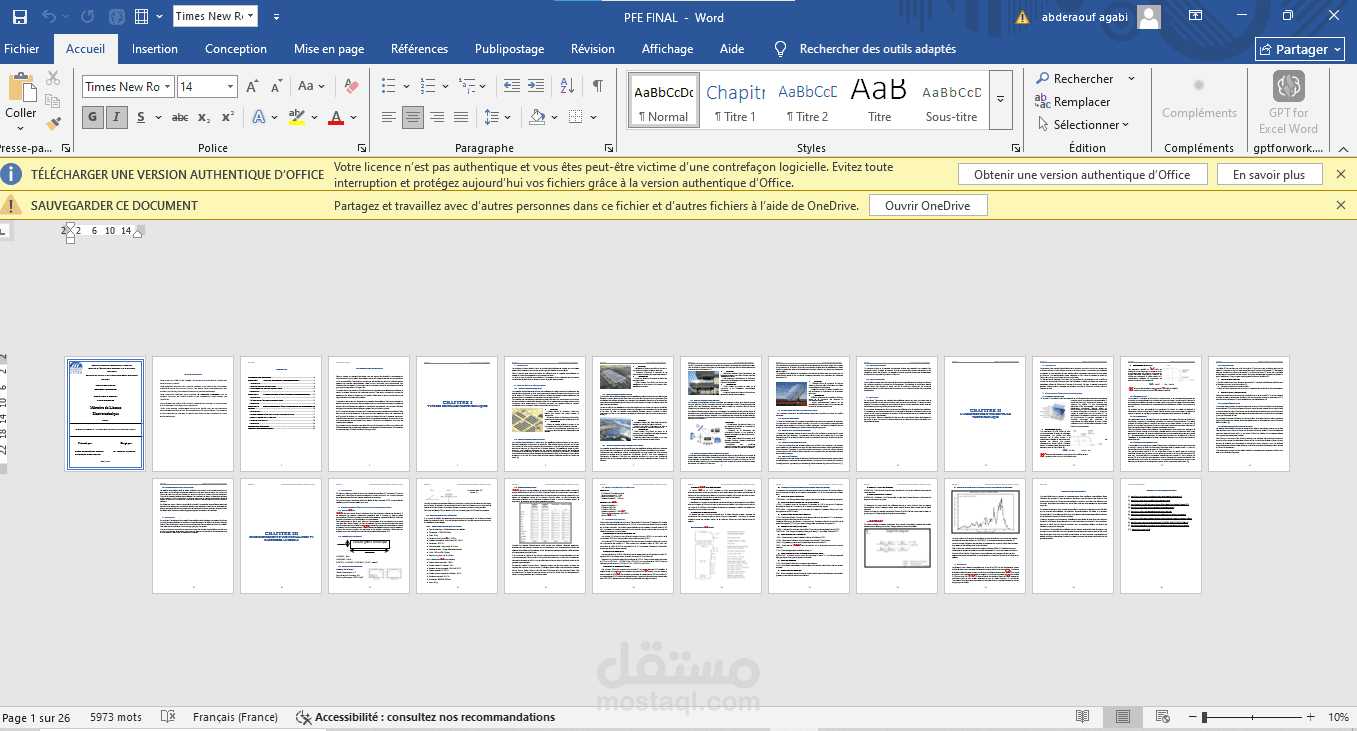1357x731 pixels.
Task: Switch to the Conception tab
Action: 236,49
